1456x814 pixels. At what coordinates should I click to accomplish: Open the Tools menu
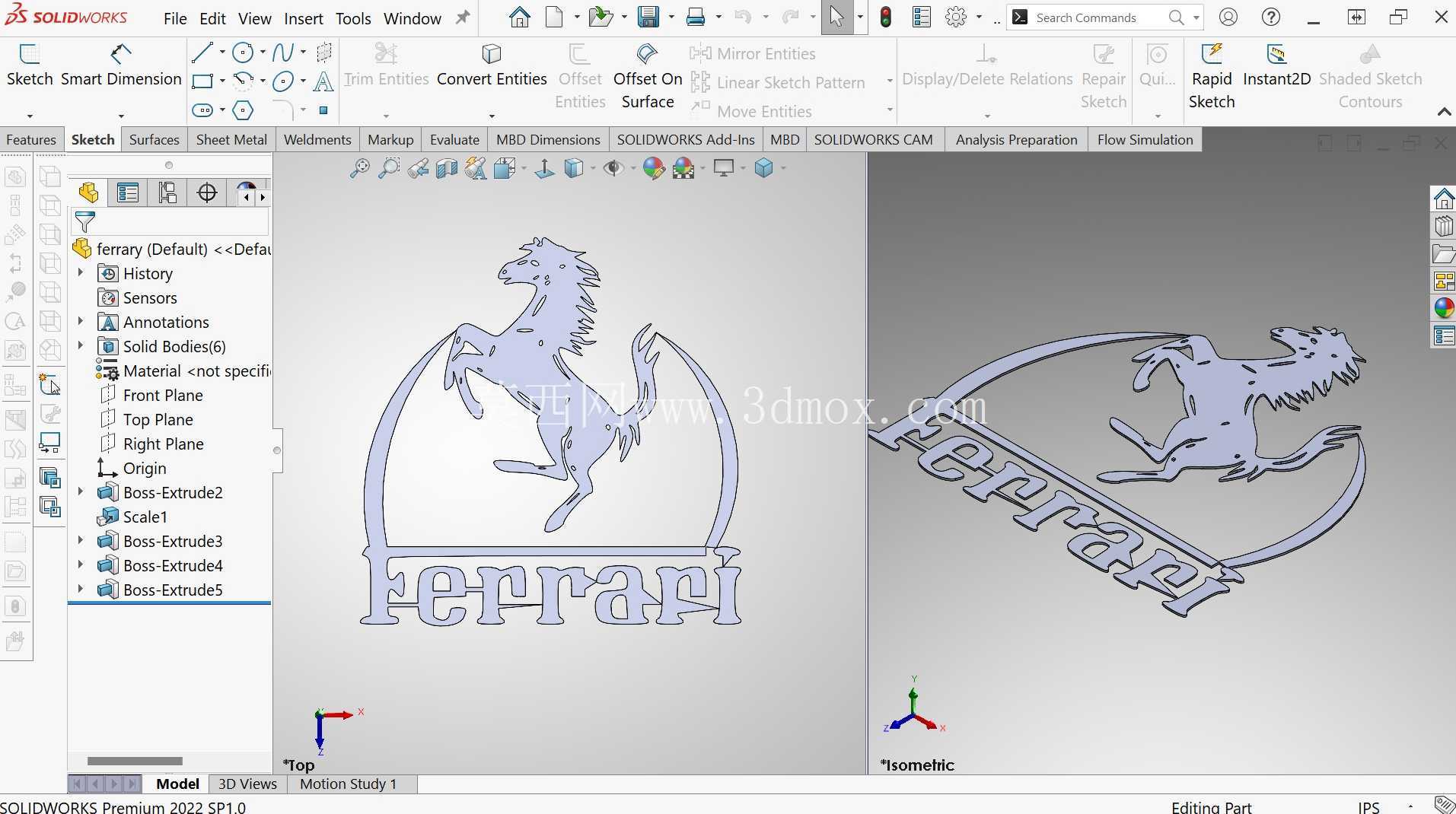353,18
